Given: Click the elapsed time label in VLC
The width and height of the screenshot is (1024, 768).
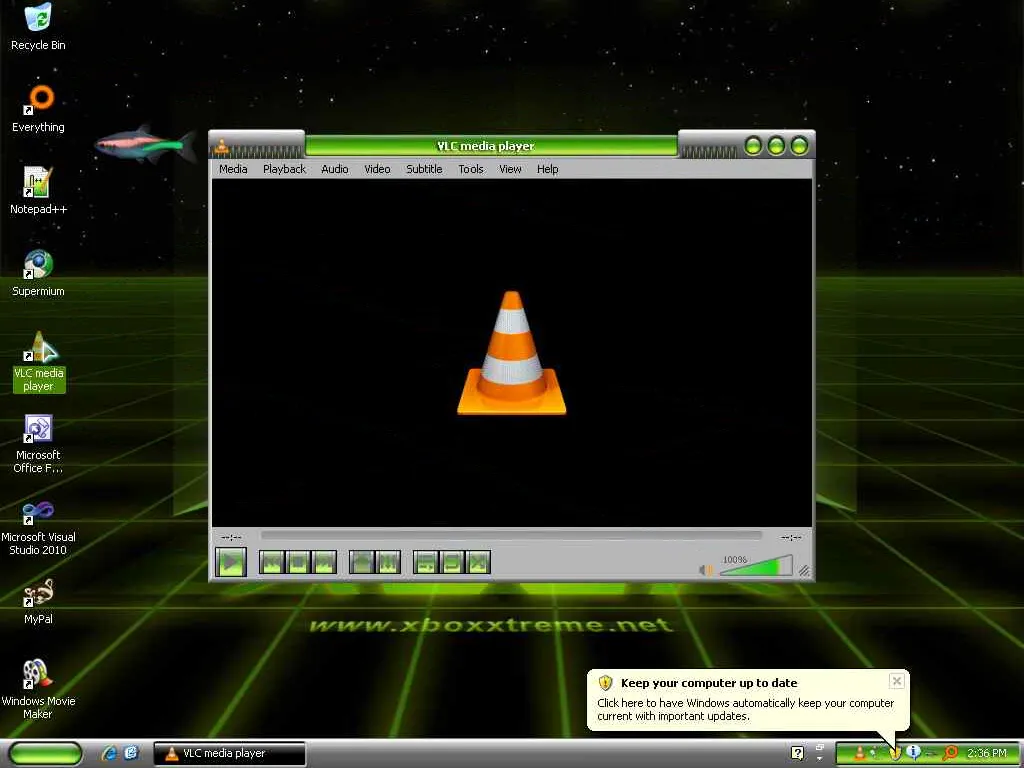Looking at the screenshot, I should (231, 537).
